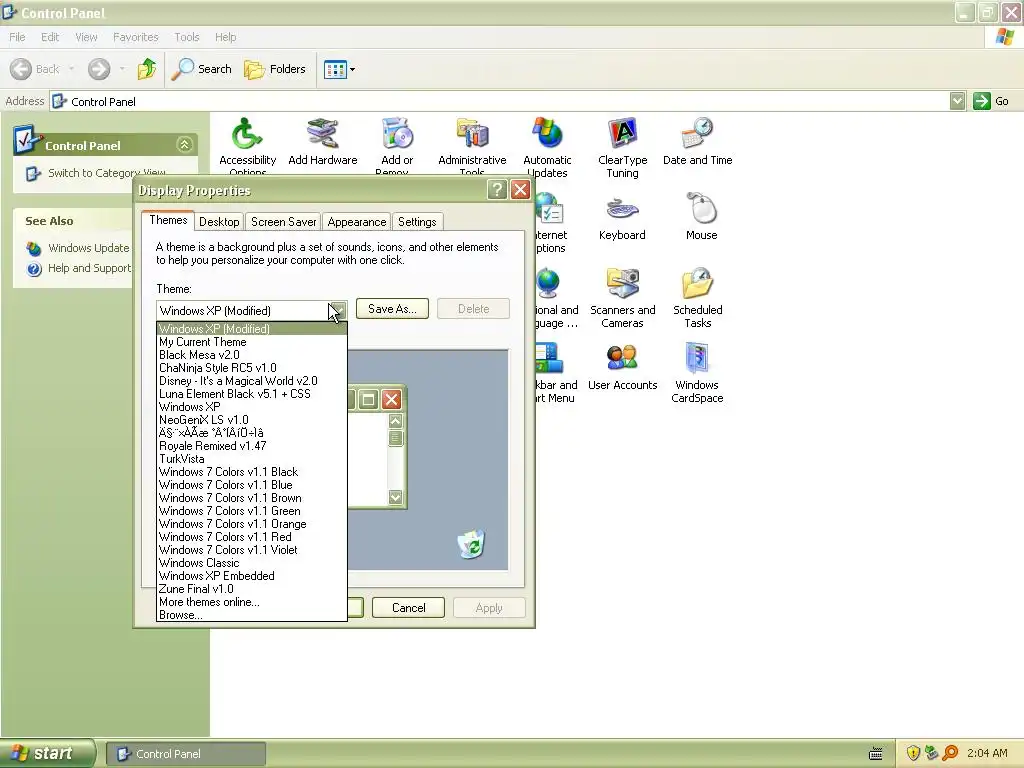
Task: Choose NeoGeniX LS v1.0 theme
Action: point(251,421)
